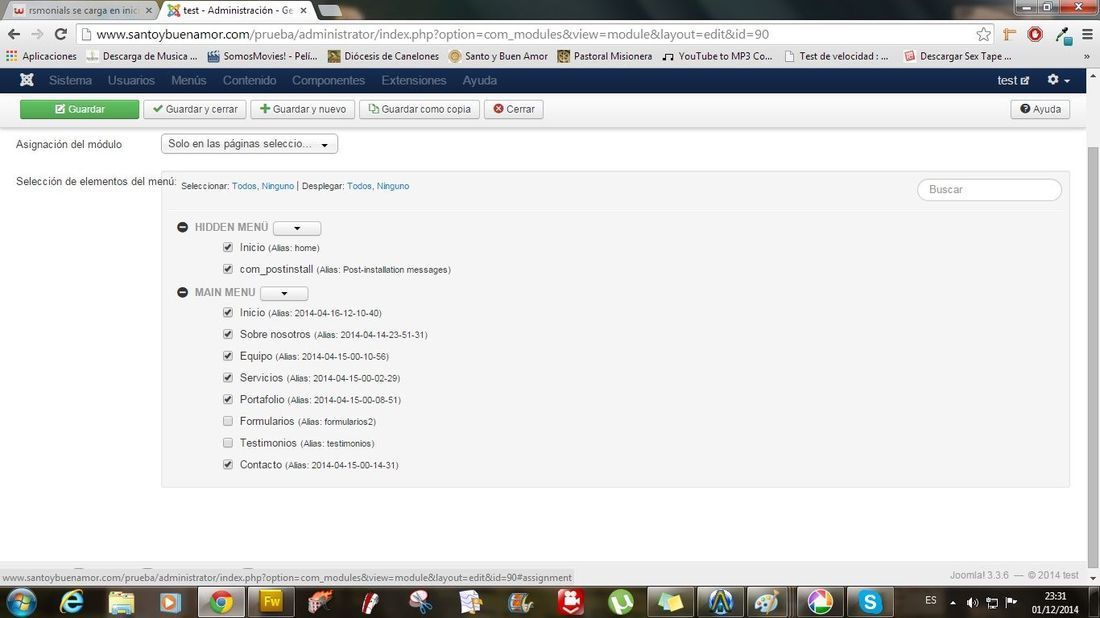Uncheck Sobre nosotros checkbox

point(228,335)
